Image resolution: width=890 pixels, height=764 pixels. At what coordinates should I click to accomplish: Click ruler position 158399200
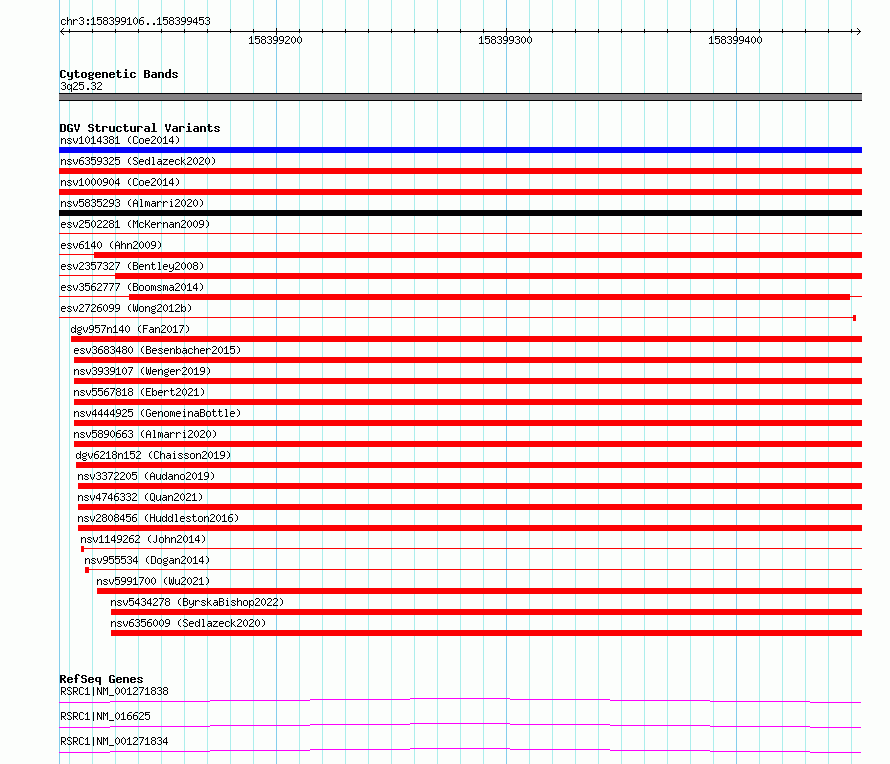point(275,40)
